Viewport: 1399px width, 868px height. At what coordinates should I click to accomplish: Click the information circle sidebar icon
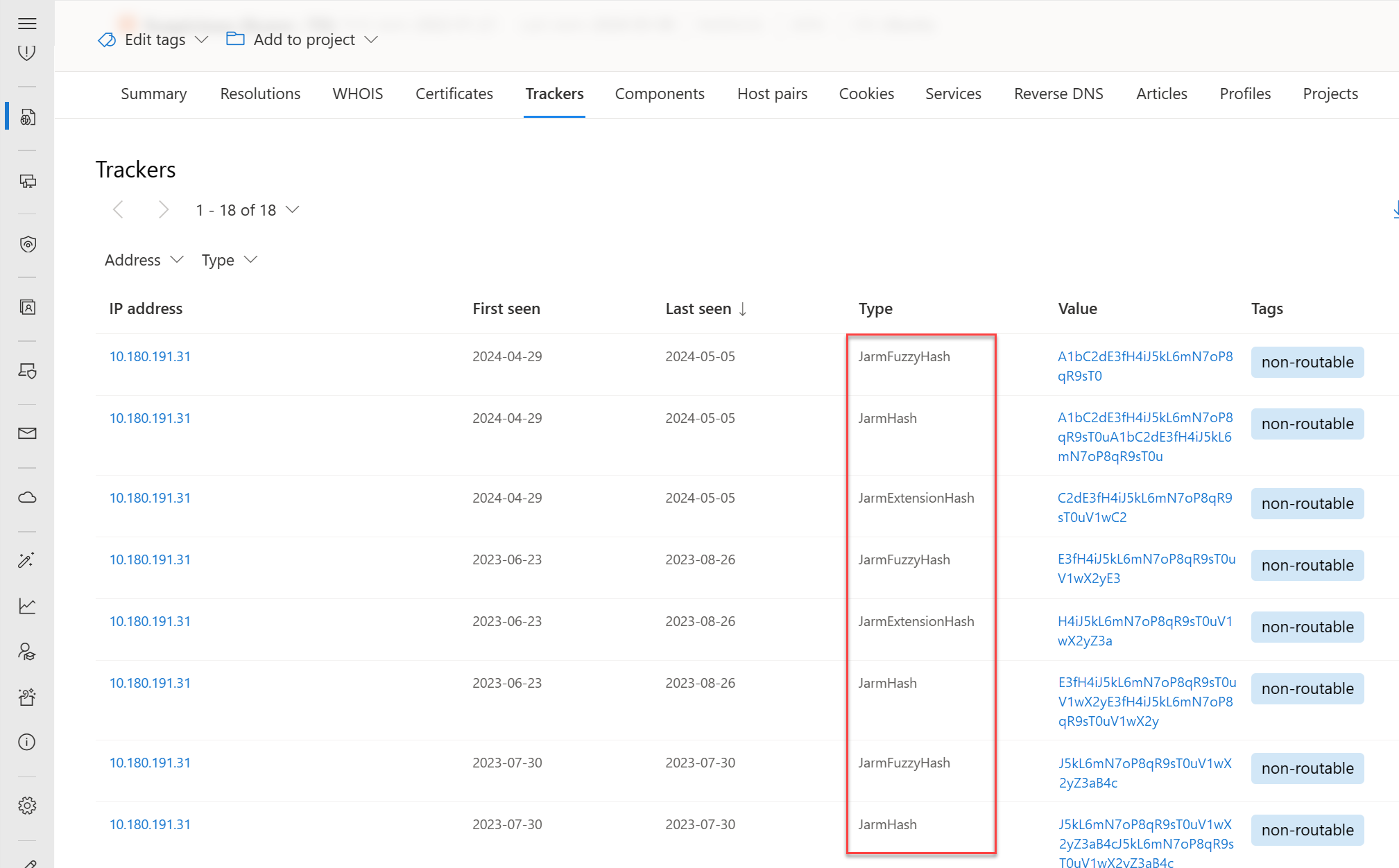click(x=27, y=743)
